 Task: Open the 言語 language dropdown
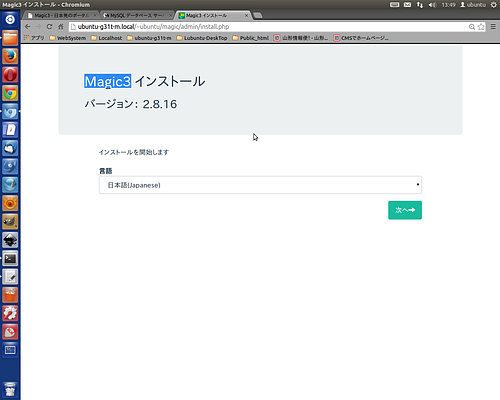(260, 185)
